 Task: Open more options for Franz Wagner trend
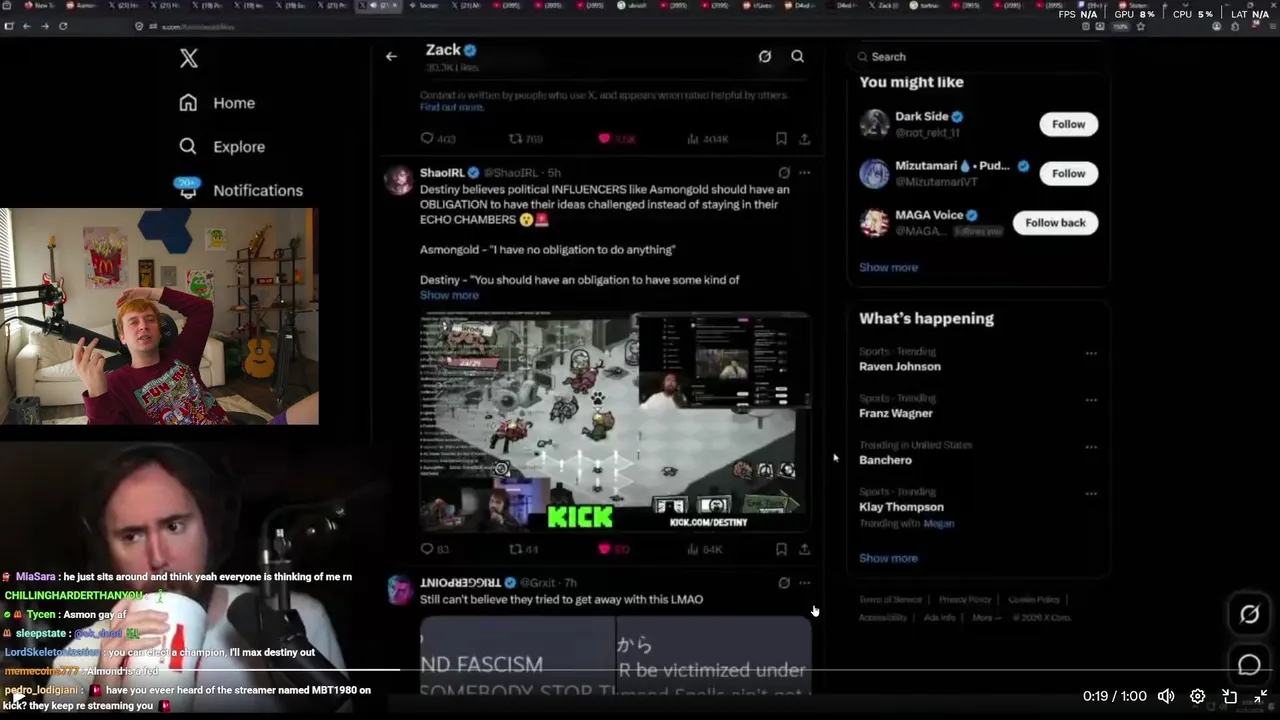tap(1091, 400)
